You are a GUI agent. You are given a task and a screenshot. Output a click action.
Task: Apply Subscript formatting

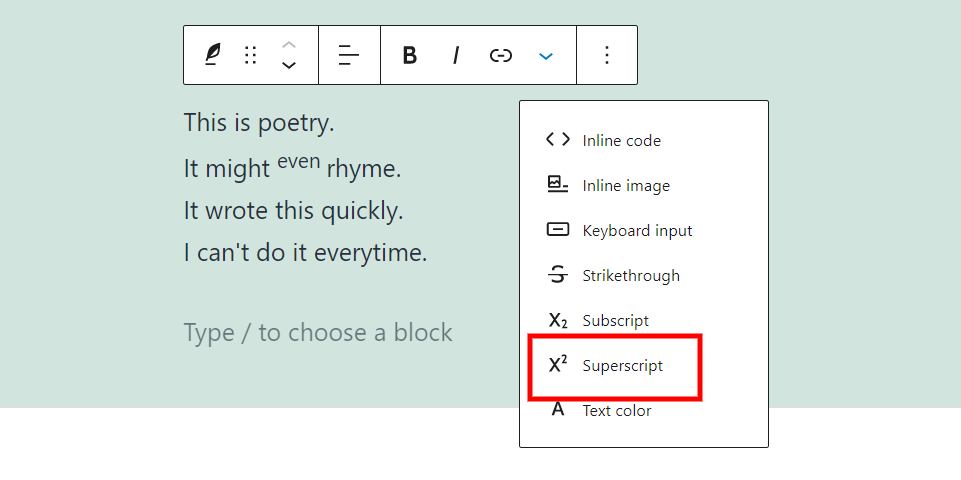click(x=615, y=320)
